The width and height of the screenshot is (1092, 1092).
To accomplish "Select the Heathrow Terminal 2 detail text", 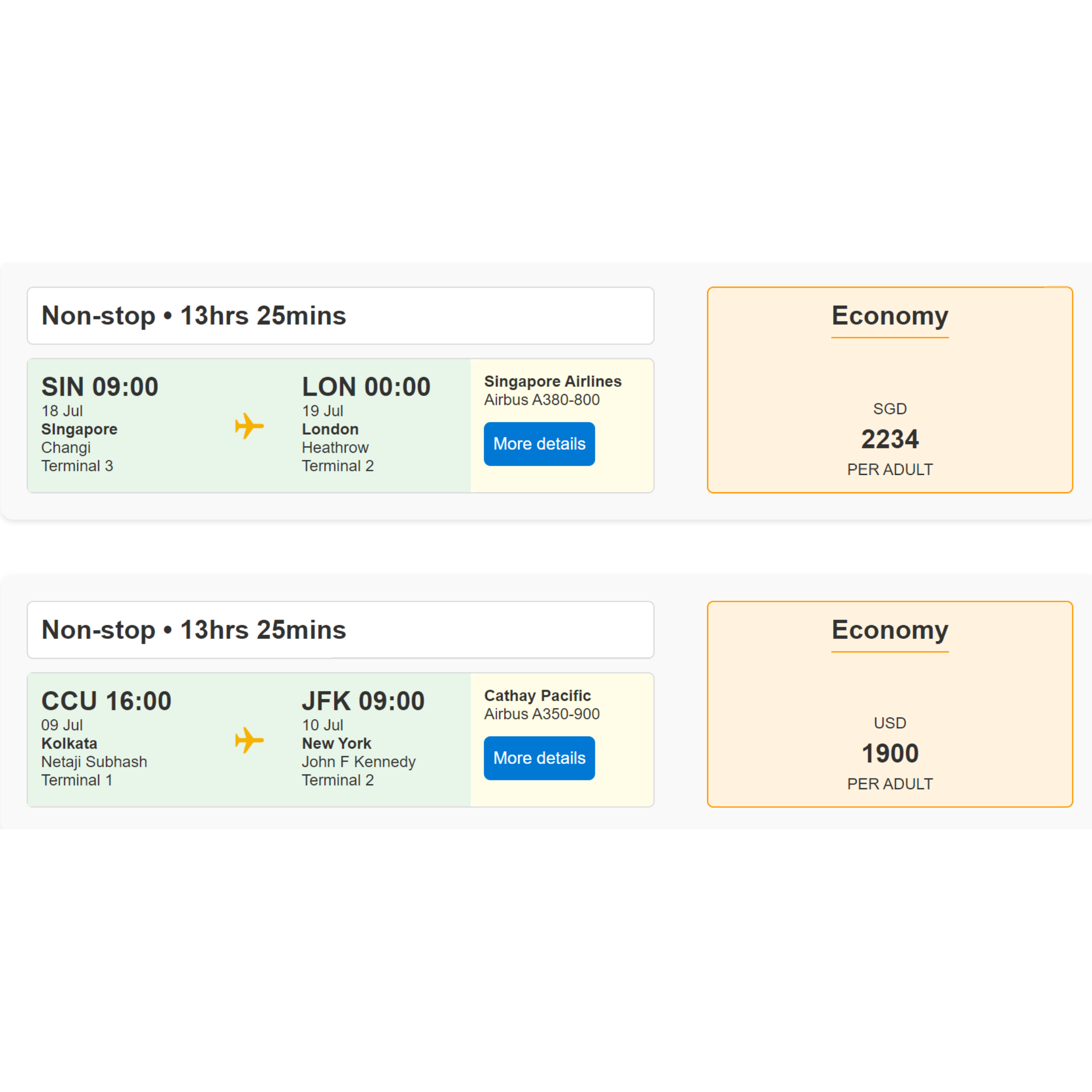I will (x=337, y=456).
